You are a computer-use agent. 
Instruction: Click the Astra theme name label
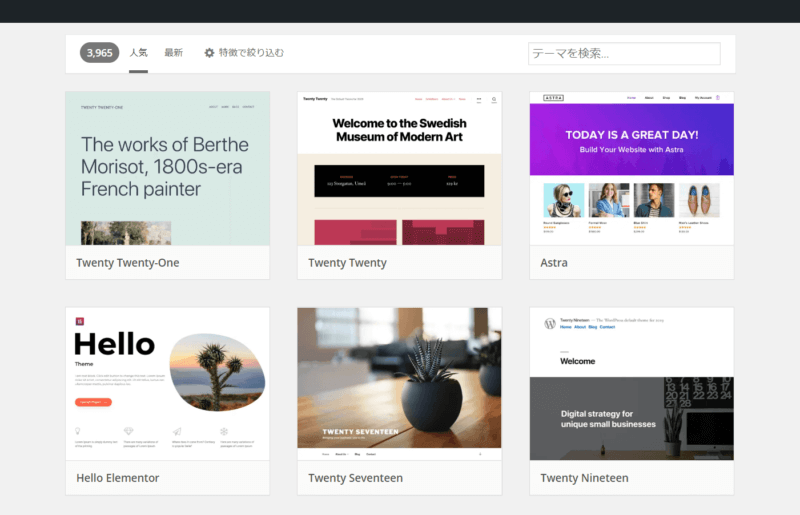[x=554, y=263]
